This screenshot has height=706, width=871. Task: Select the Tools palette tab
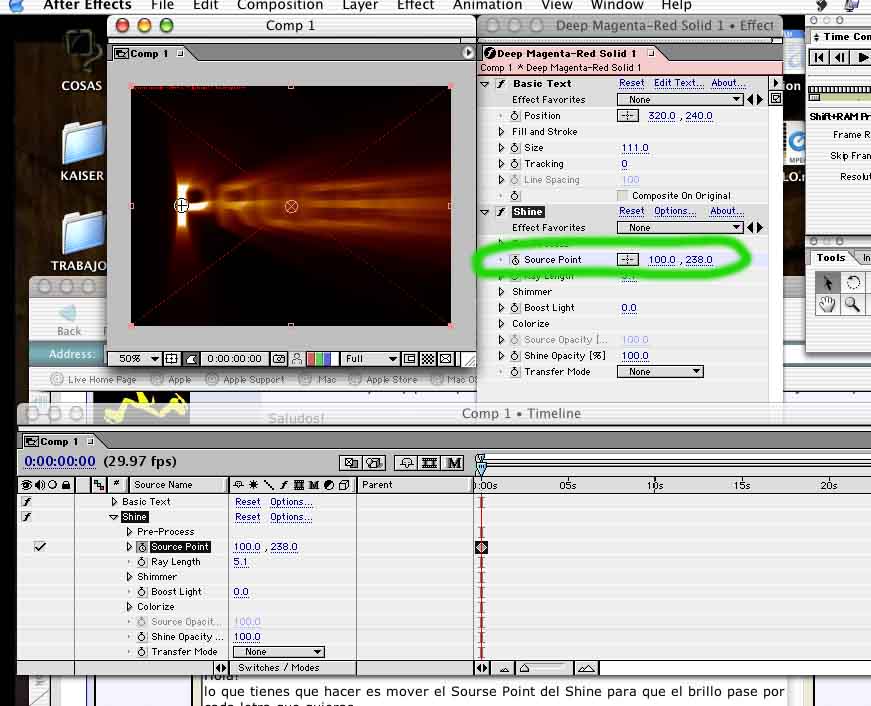830,258
